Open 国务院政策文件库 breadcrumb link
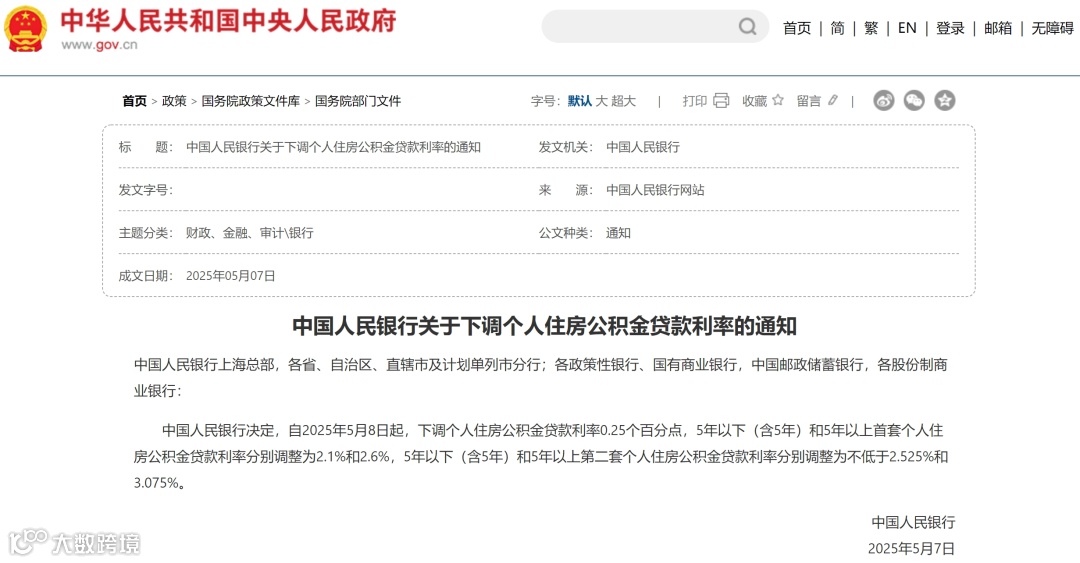The height and width of the screenshot is (563, 1080). pos(251,101)
